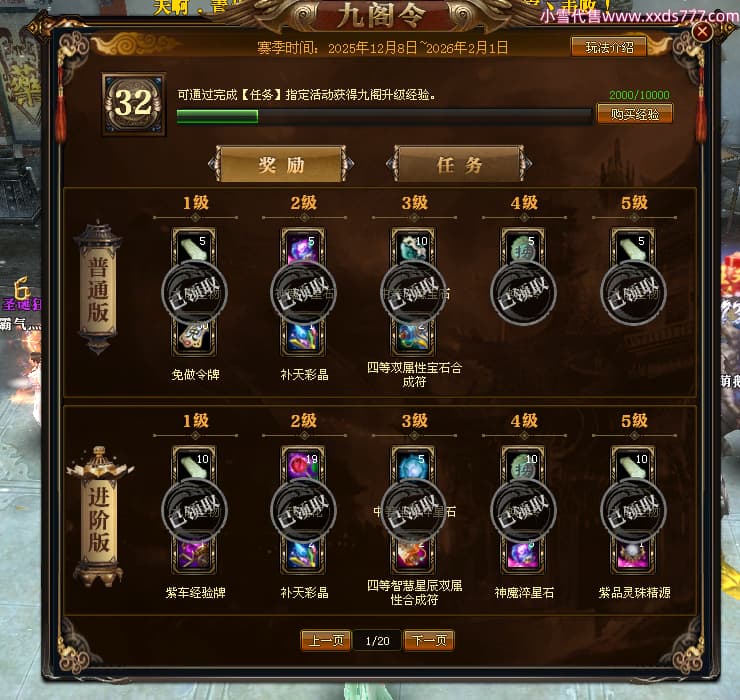
Task: Click the 补天彩晶 icon in 进阶版 row
Action: pyautogui.click(x=303, y=556)
